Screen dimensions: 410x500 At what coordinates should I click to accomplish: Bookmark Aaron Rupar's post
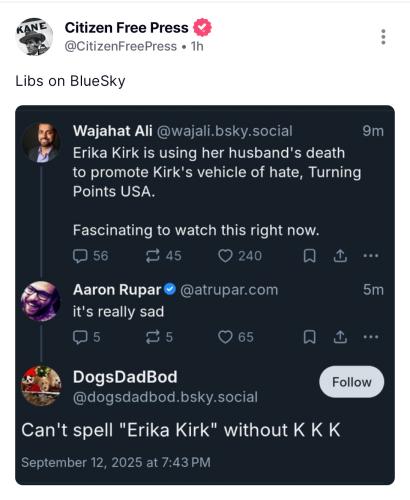pos(310,337)
